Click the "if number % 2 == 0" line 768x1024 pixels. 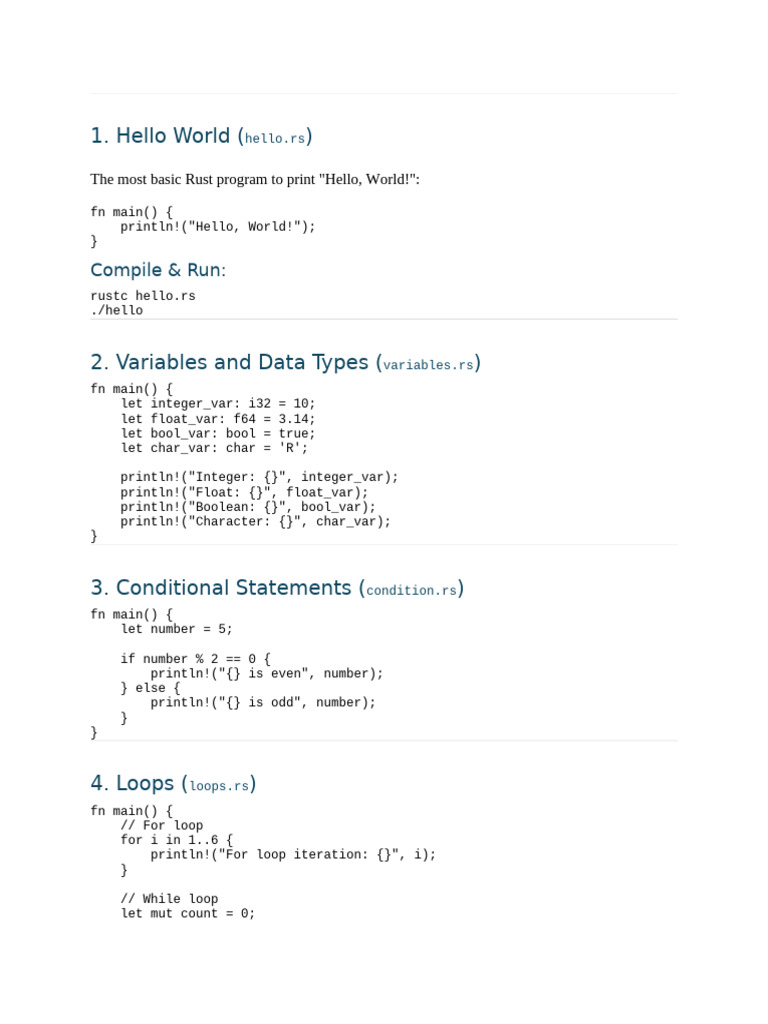click(195, 658)
